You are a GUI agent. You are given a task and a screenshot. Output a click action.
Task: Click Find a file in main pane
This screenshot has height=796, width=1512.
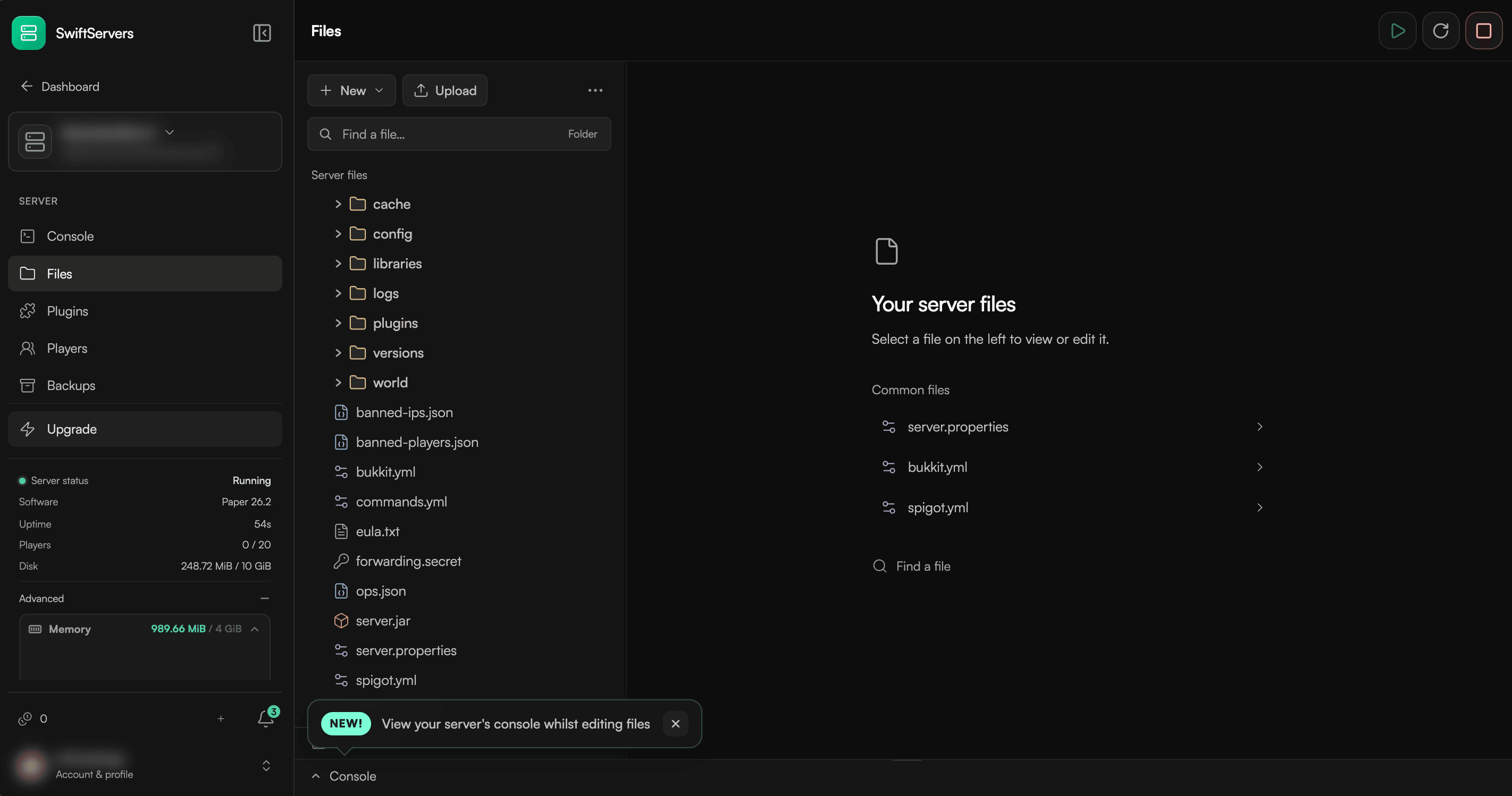pyautogui.click(x=912, y=566)
